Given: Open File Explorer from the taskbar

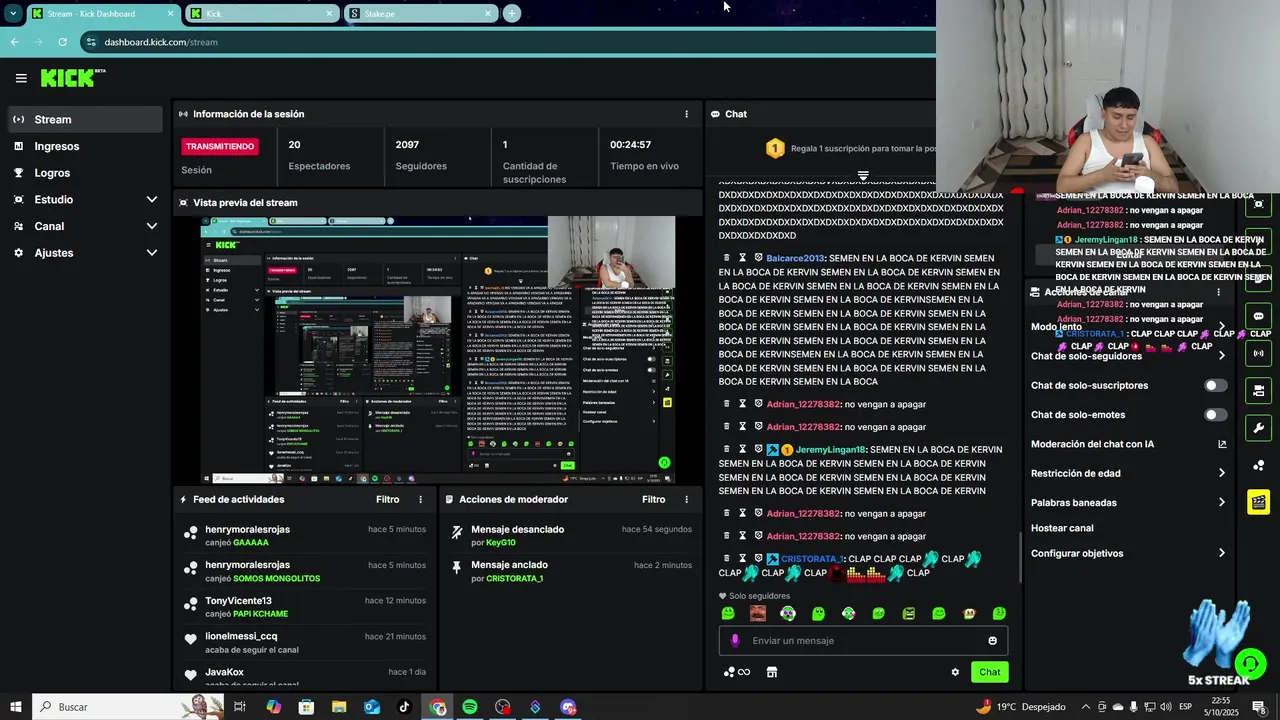Looking at the screenshot, I should pos(339,707).
